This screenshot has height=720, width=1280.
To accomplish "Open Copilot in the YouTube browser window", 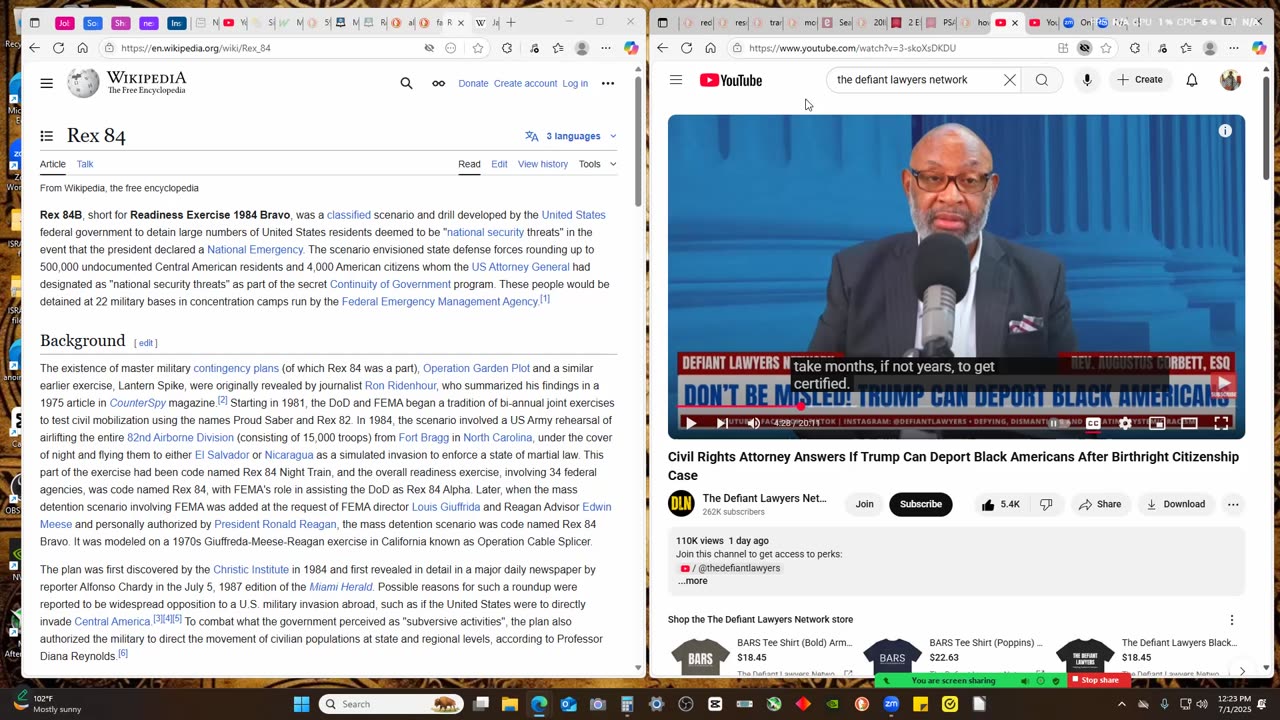I will point(1259,48).
